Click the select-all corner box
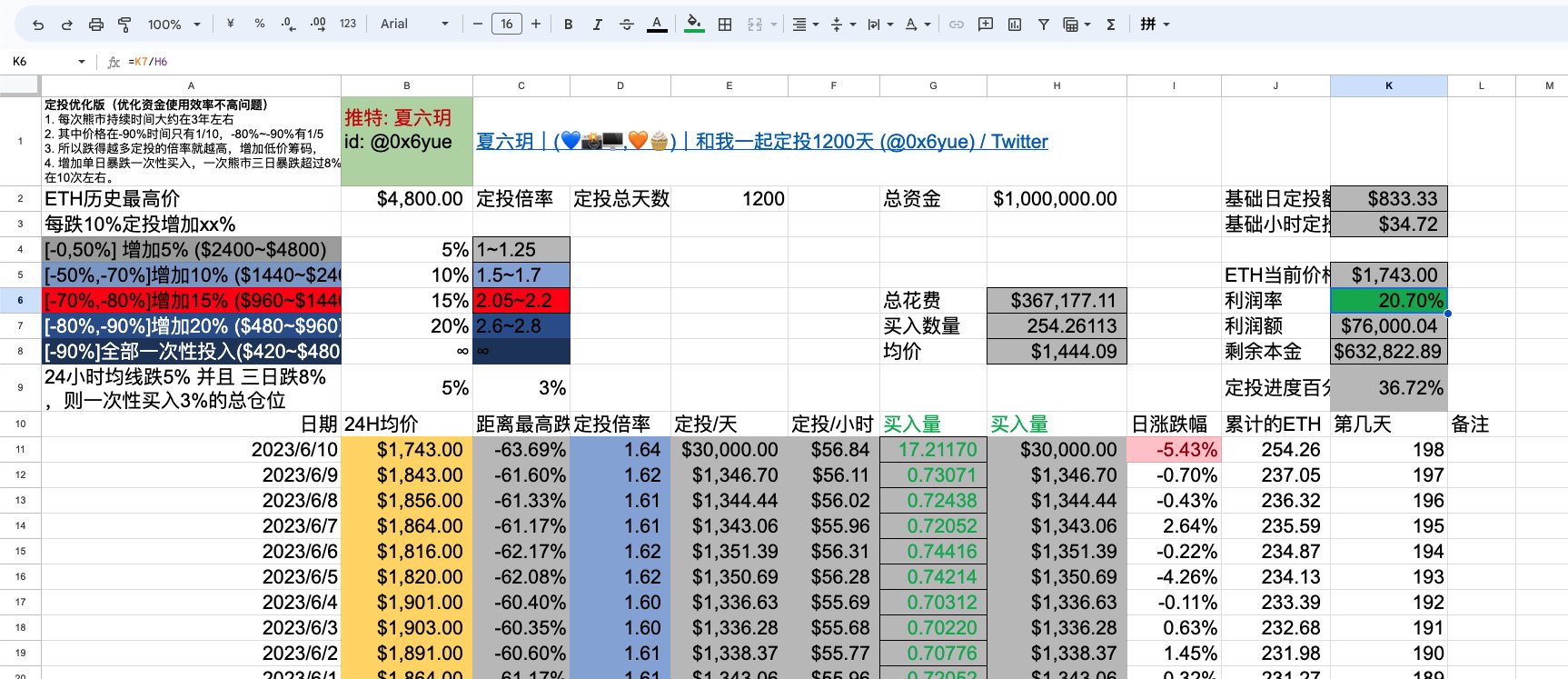1568x679 pixels. tap(20, 85)
